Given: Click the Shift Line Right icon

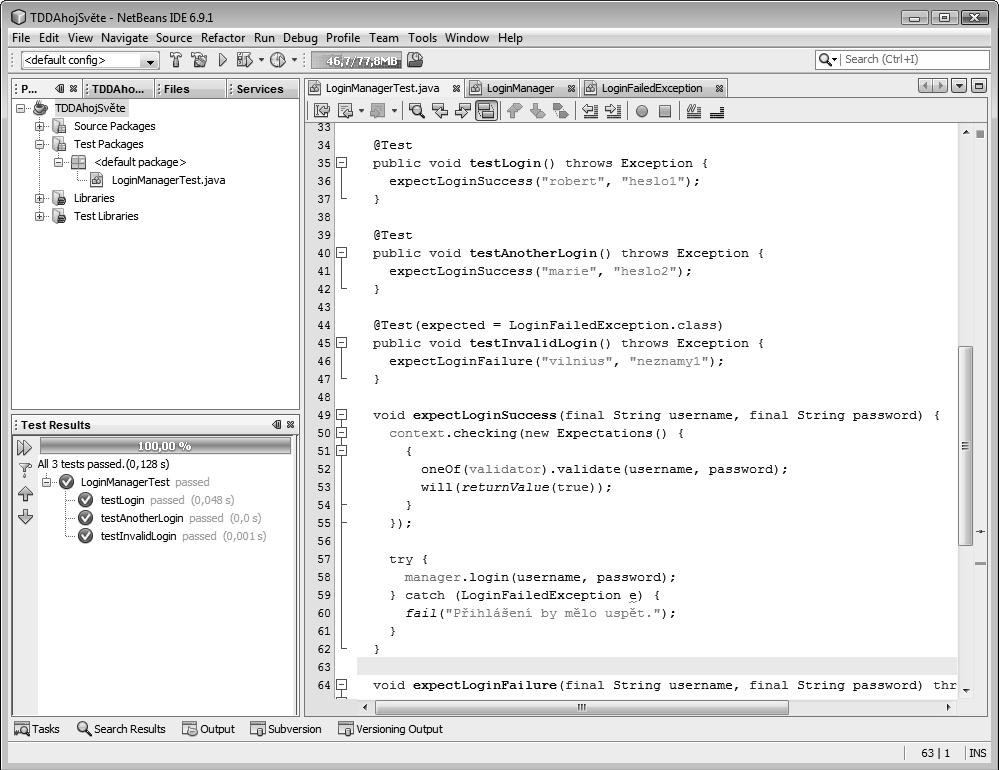Looking at the screenshot, I should [613, 111].
